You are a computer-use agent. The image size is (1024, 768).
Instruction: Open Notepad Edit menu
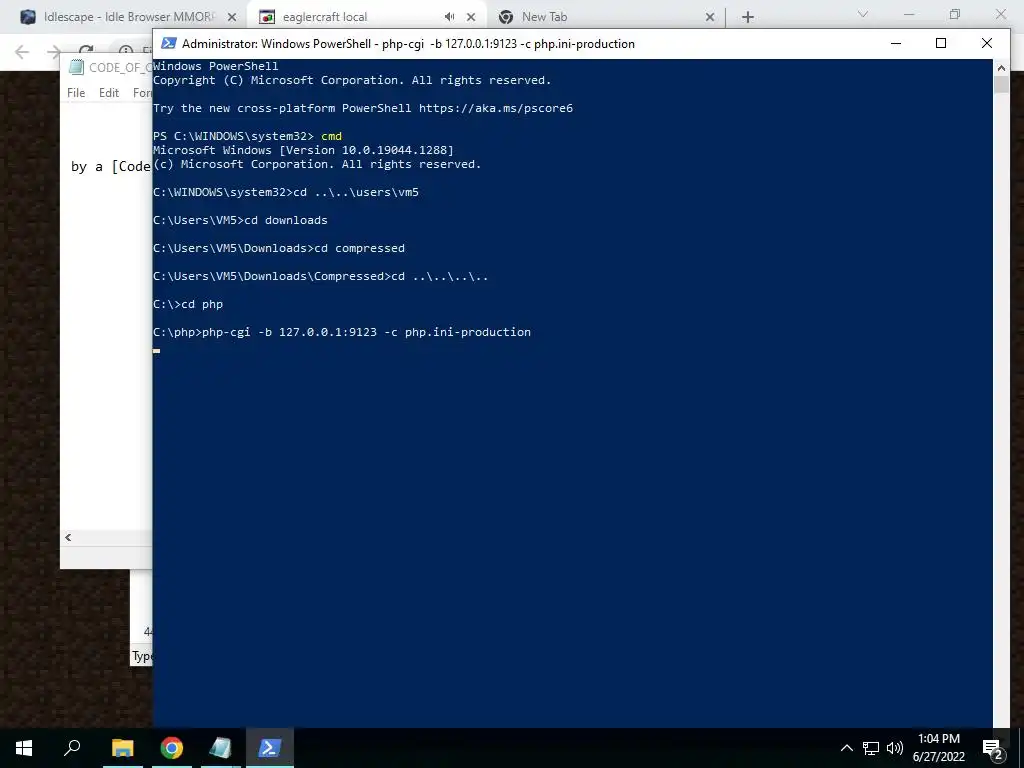click(x=109, y=93)
